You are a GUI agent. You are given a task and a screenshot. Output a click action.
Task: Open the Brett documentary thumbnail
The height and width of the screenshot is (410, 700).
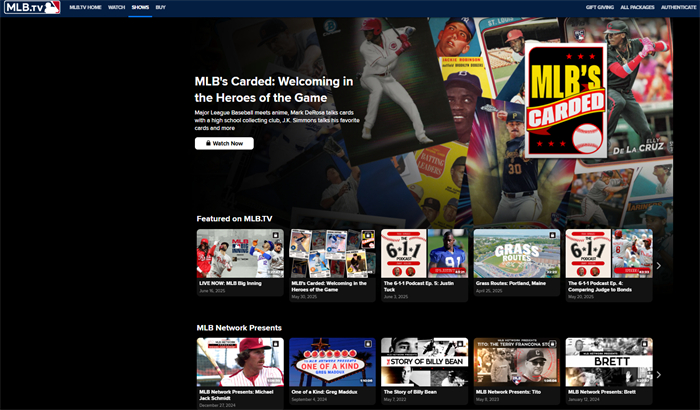(609, 362)
